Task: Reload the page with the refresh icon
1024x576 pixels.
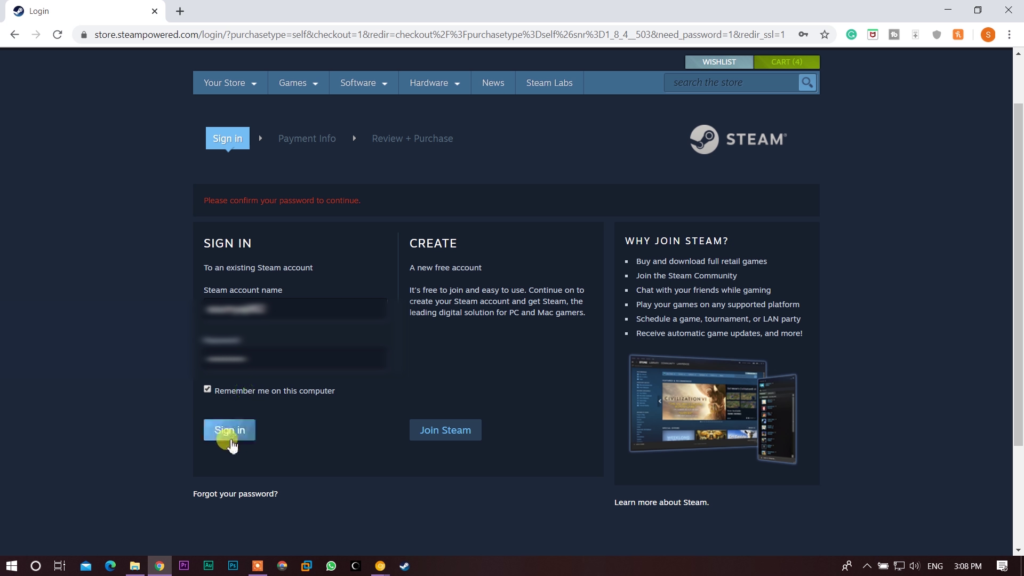Action: click(57, 35)
